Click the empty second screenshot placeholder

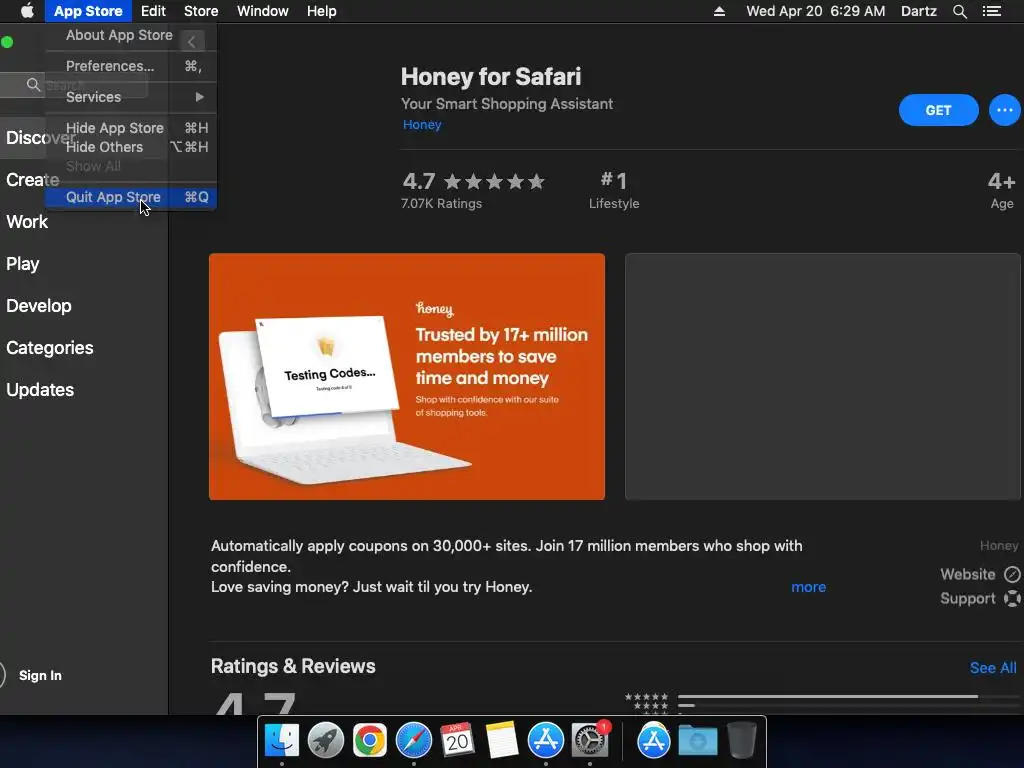[823, 377]
